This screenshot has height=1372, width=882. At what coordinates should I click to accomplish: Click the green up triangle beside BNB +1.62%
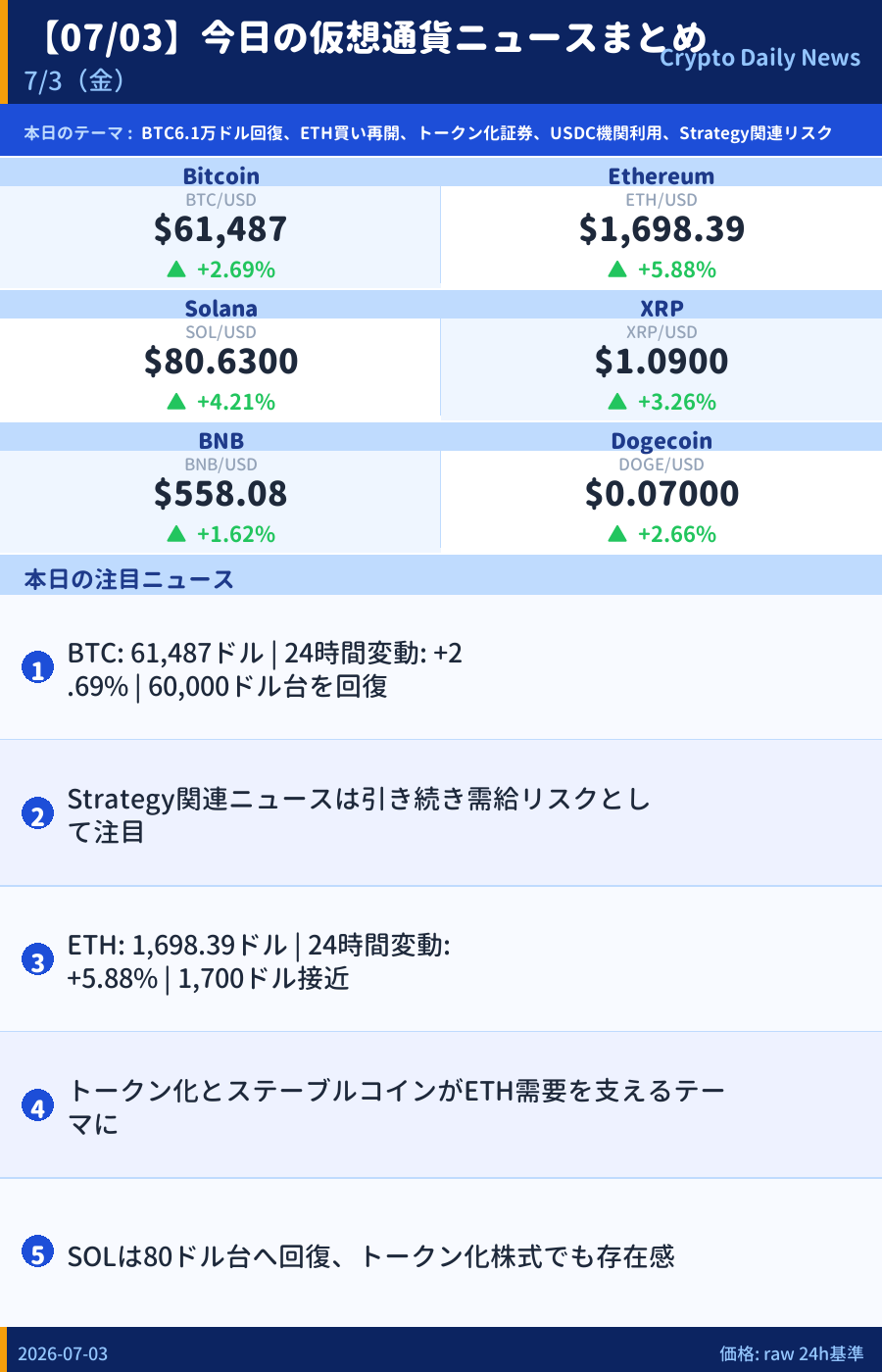(176, 534)
